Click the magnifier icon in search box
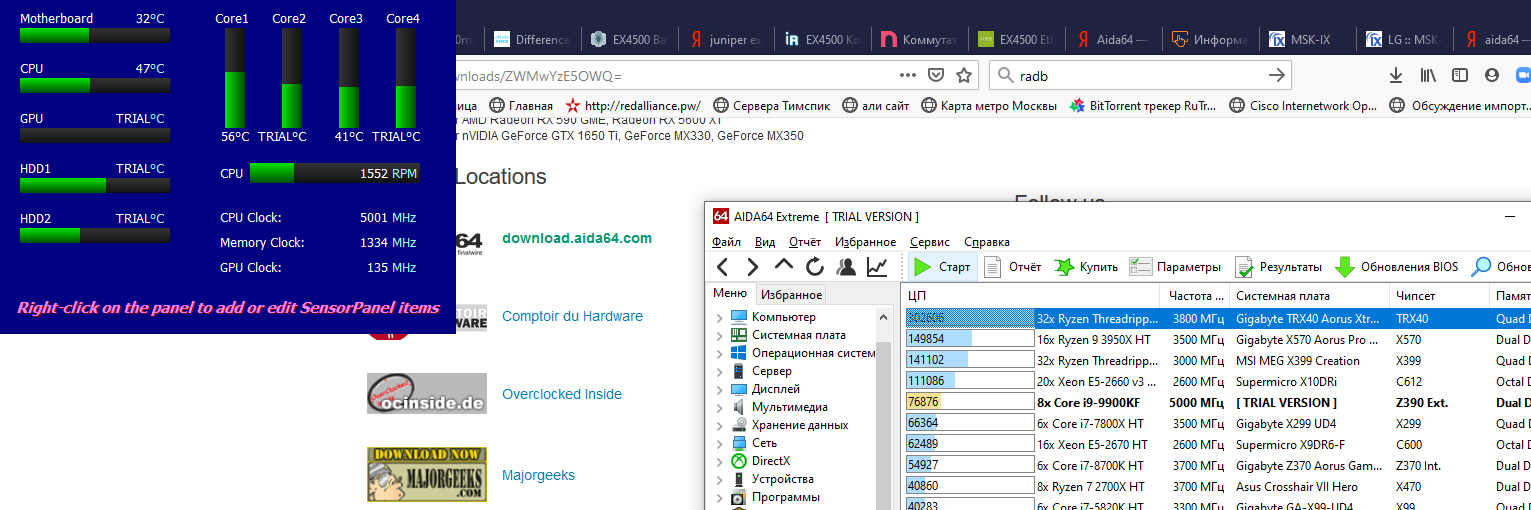Image resolution: width=1531 pixels, height=510 pixels. [x=1004, y=75]
